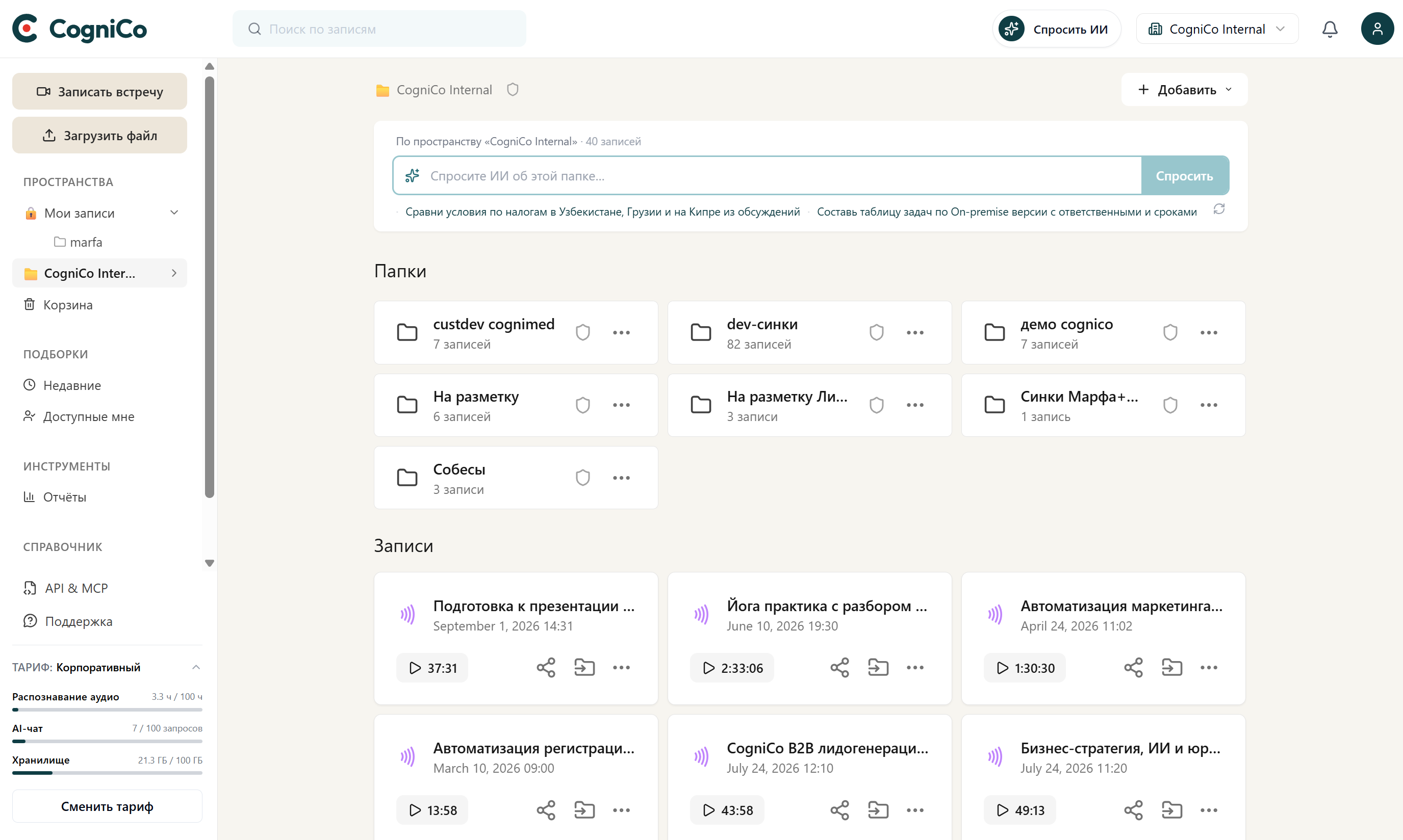
Task: Open the marfa subfolder
Action: (78, 242)
